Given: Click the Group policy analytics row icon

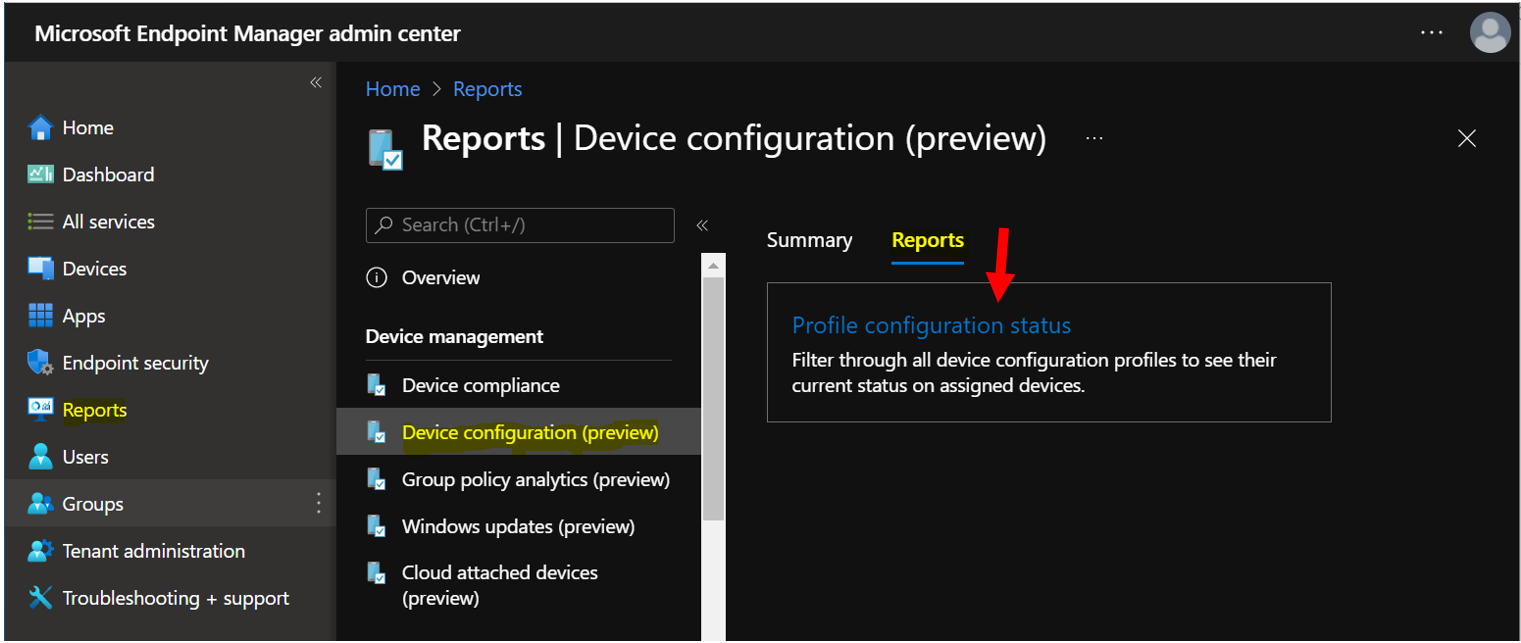Looking at the screenshot, I should pos(377,479).
